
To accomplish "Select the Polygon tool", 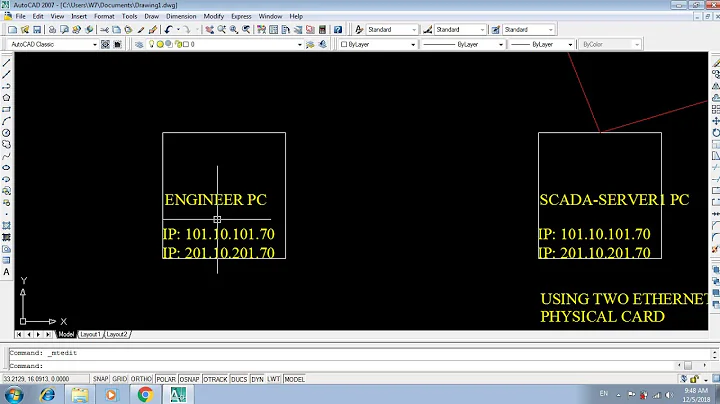I will 6,98.
